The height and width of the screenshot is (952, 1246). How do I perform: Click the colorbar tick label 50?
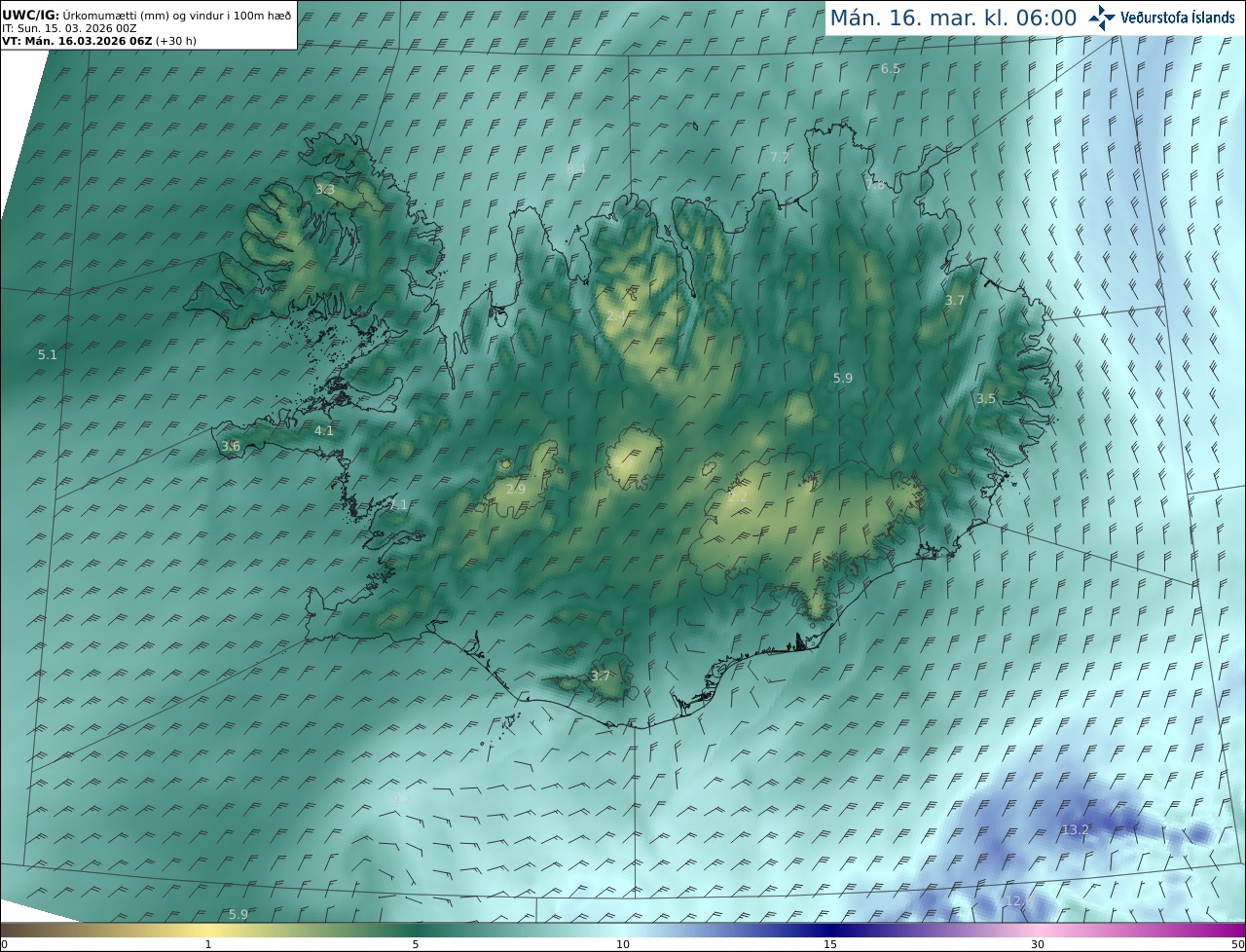point(1238,944)
